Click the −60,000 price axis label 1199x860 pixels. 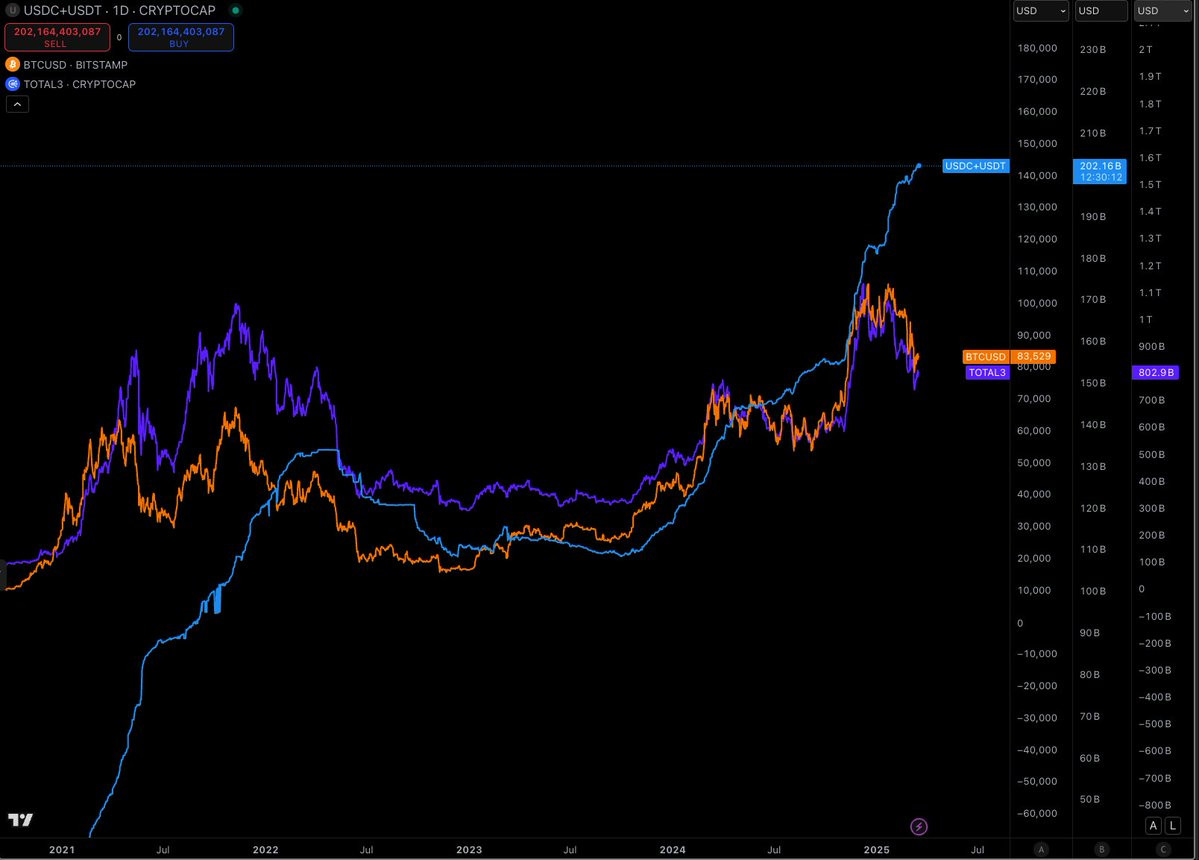point(1037,813)
